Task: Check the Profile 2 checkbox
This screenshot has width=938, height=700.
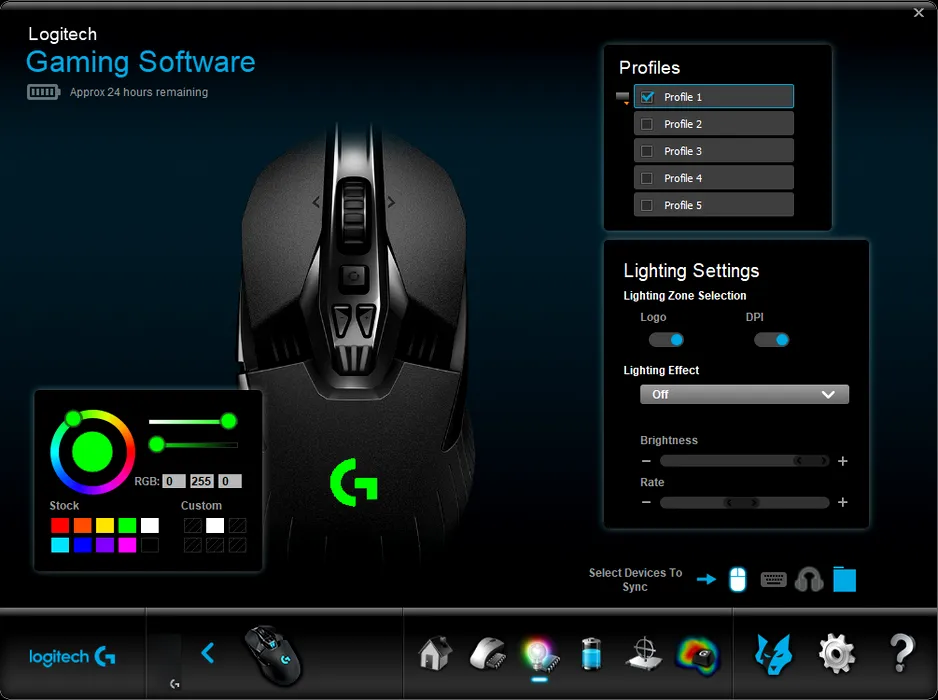Action: 647,124
